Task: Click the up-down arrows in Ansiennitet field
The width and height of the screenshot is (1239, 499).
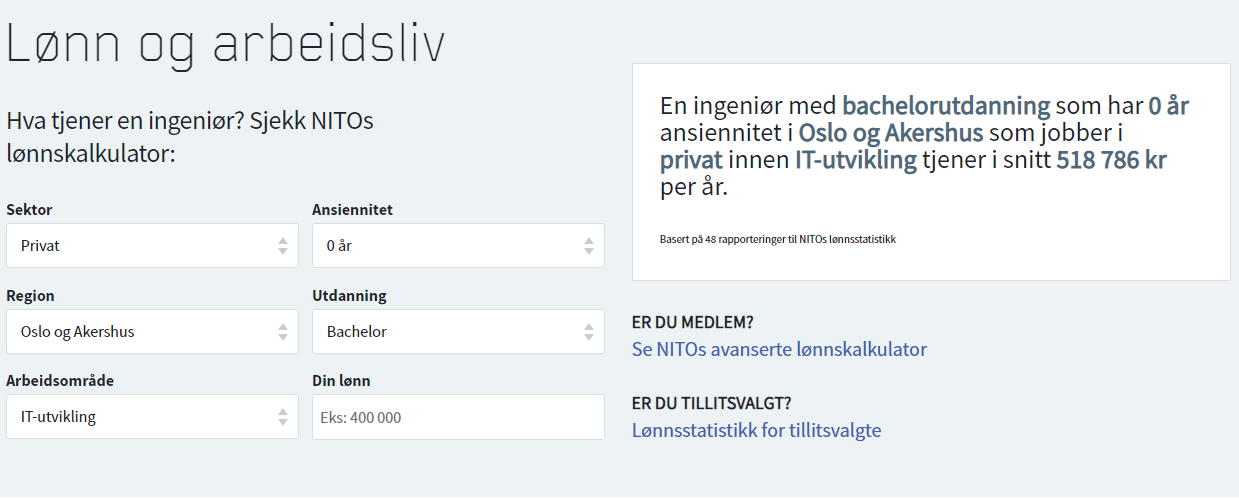Action: (x=589, y=245)
